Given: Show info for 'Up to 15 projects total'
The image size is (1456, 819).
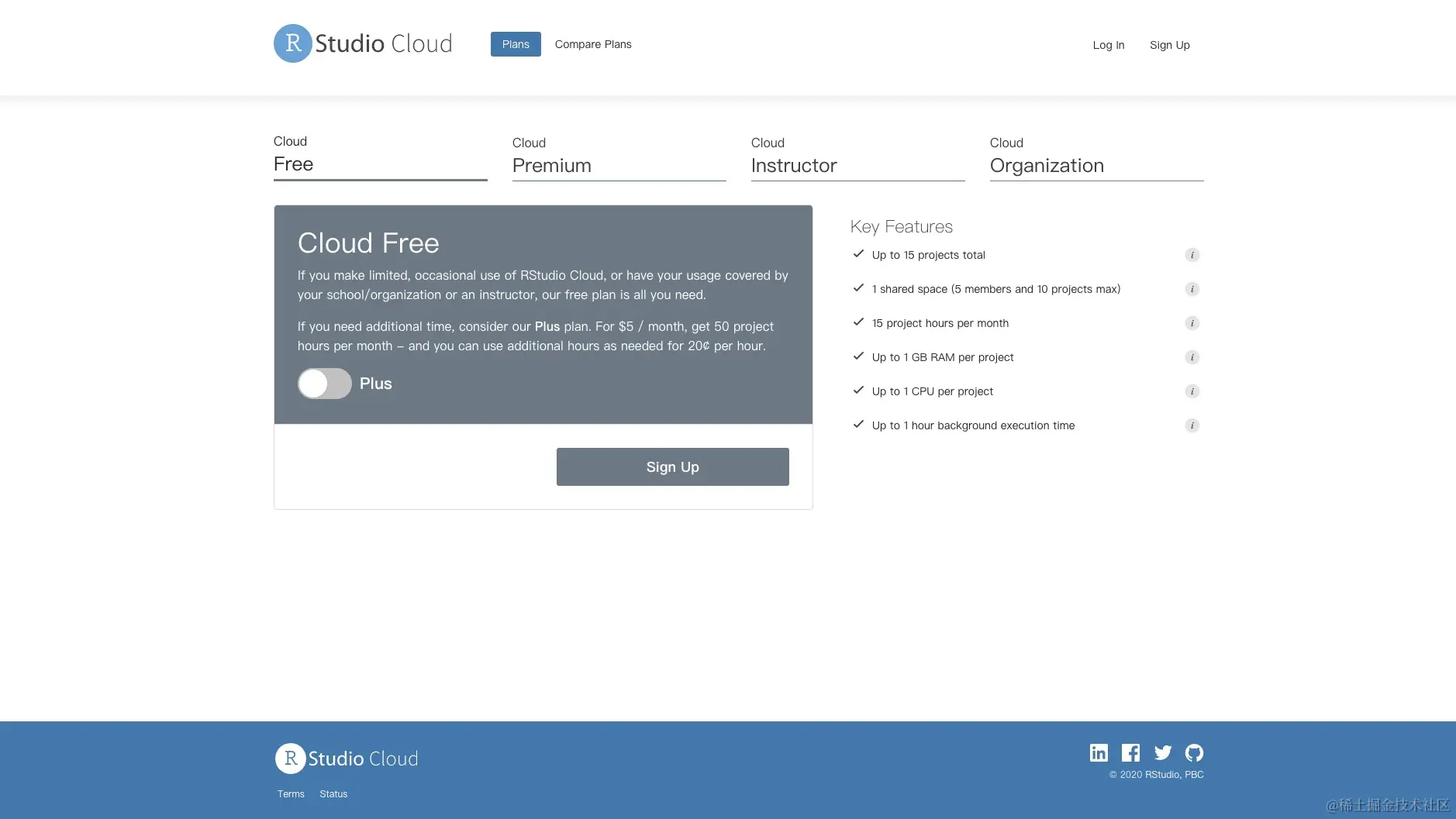Looking at the screenshot, I should tap(1191, 254).
